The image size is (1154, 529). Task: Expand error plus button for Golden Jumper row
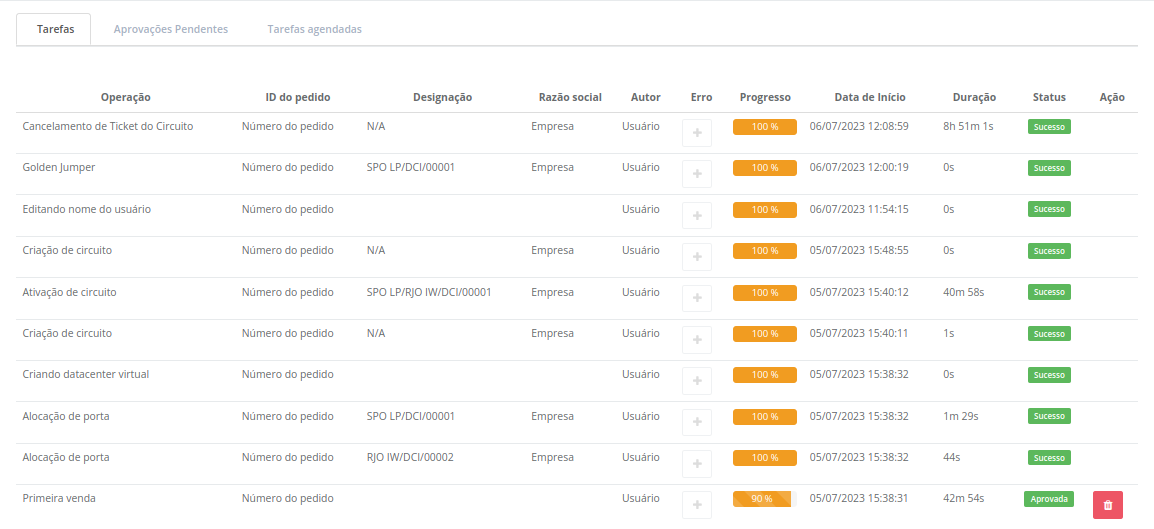pyautogui.click(x=697, y=174)
